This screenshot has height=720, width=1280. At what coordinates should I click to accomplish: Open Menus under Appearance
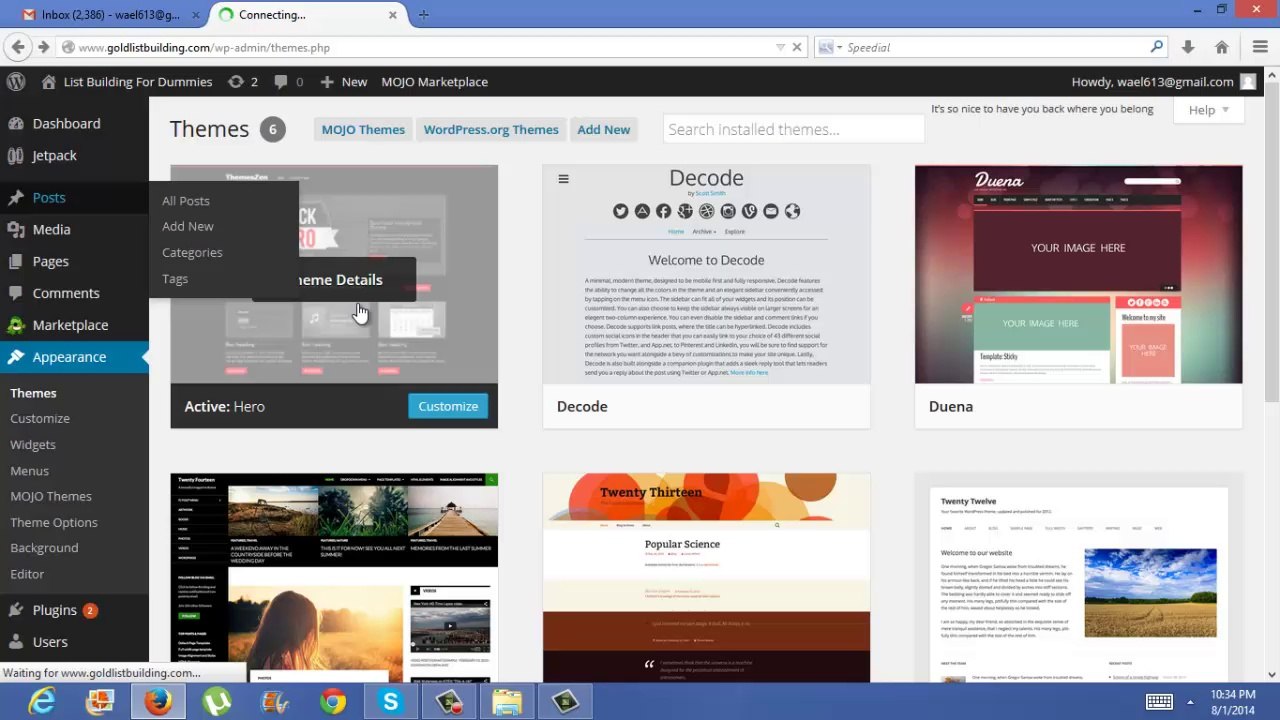[x=29, y=471]
